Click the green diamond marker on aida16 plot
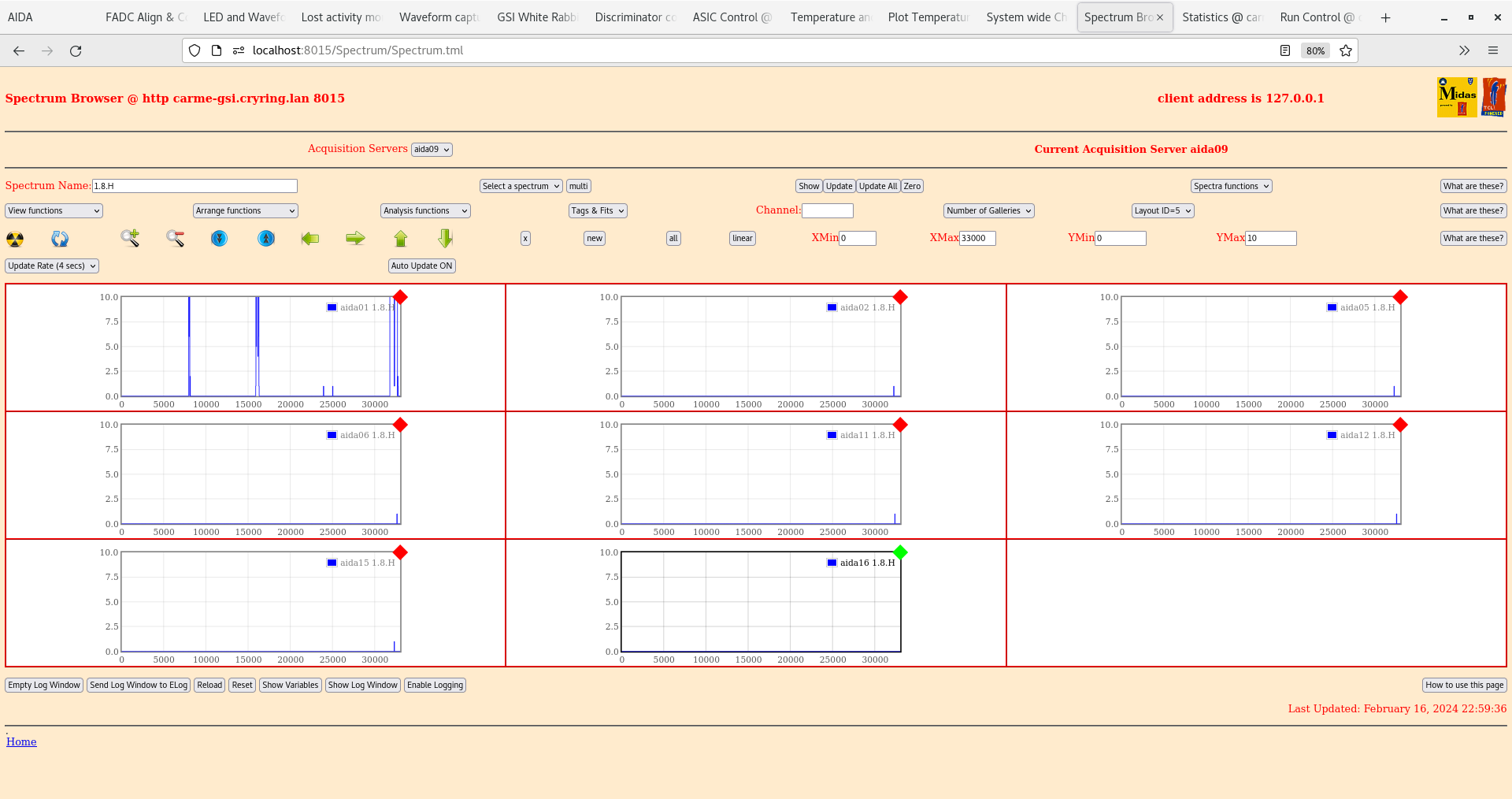This screenshot has height=799, width=1512. [900, 552]
